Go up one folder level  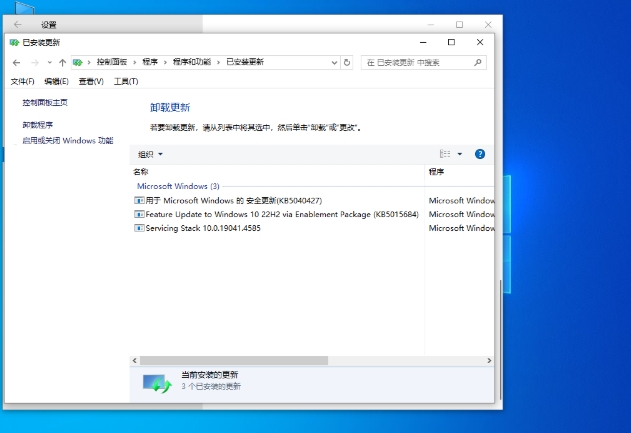click(62, 62)
